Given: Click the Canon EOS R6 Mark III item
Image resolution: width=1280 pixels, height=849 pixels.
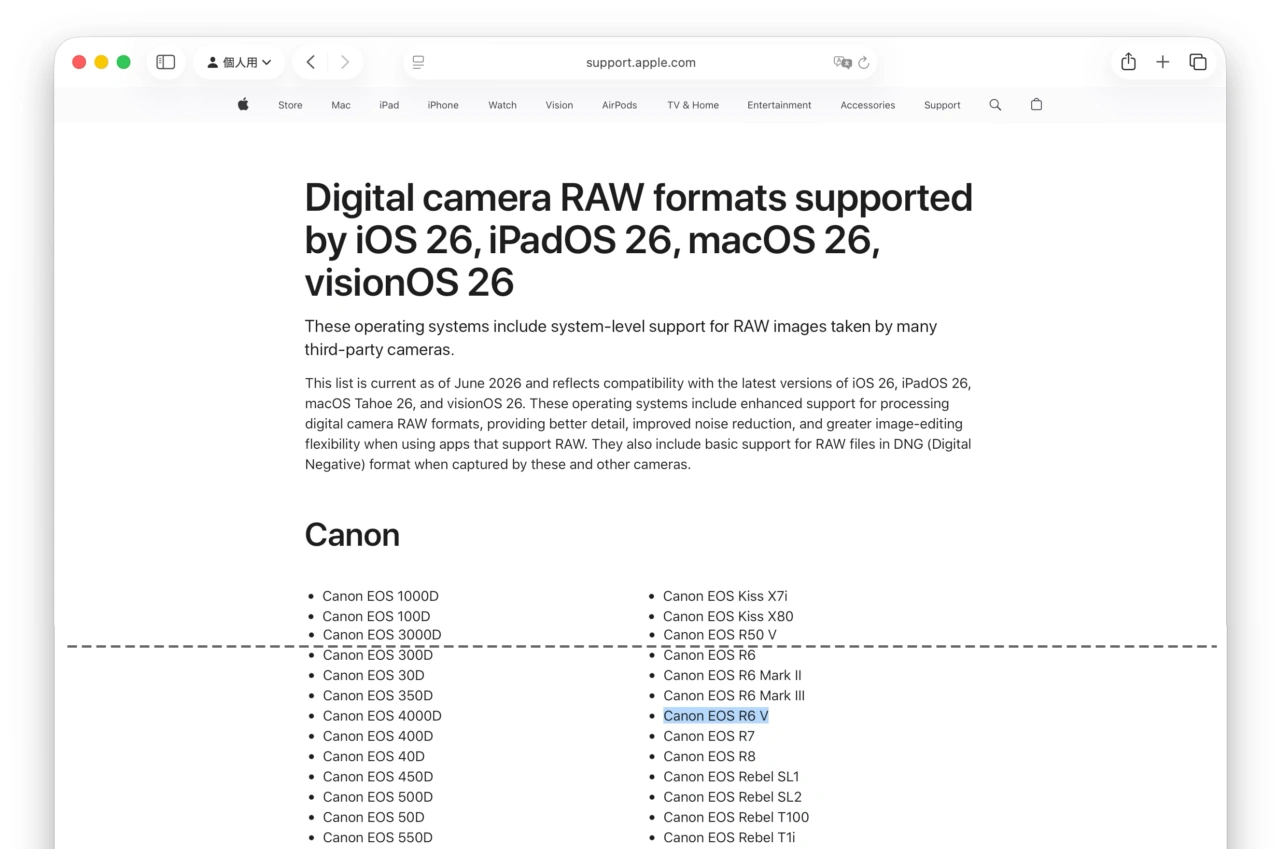Looking at the screenshot, I should [734, 695].
